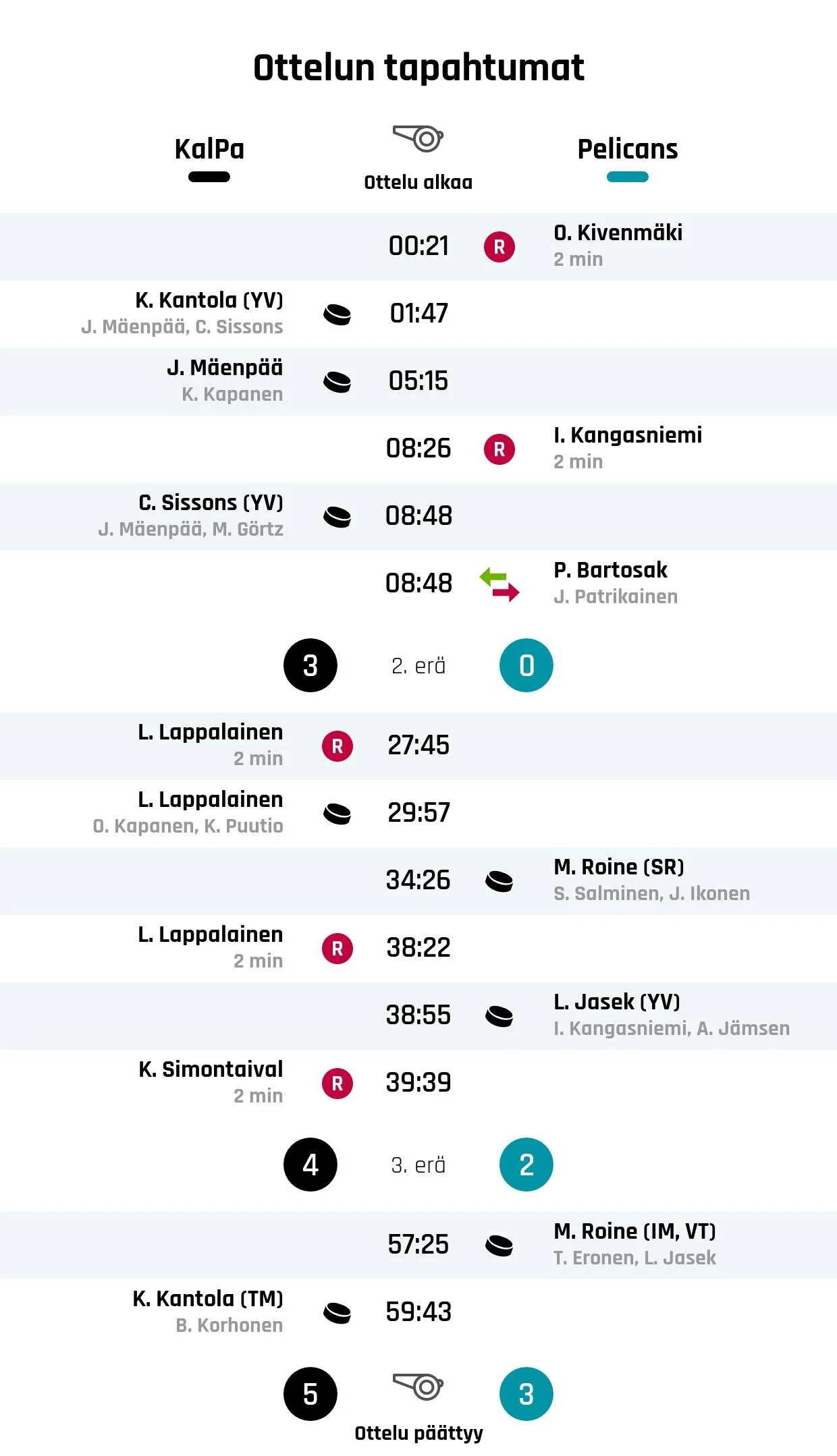This screenshot has height=1456, width=837.
Task: Click the 2. erä period divider
Action: point(418,666)
